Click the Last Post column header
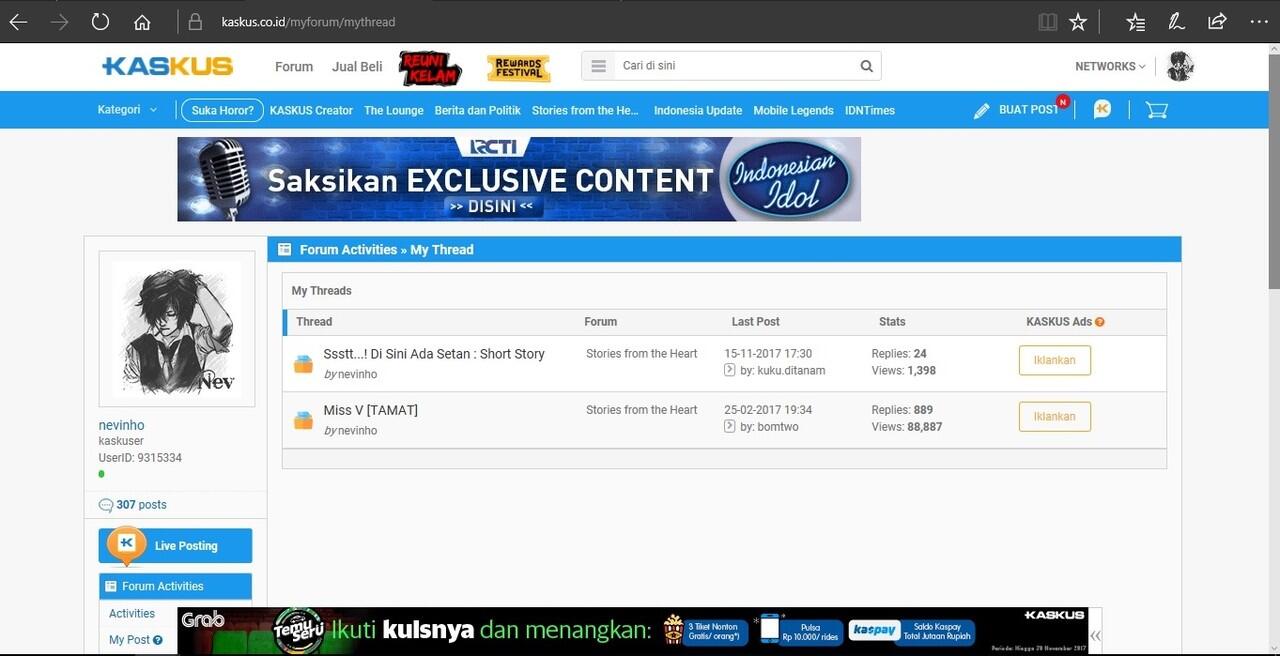 click(x=756, y=322)
